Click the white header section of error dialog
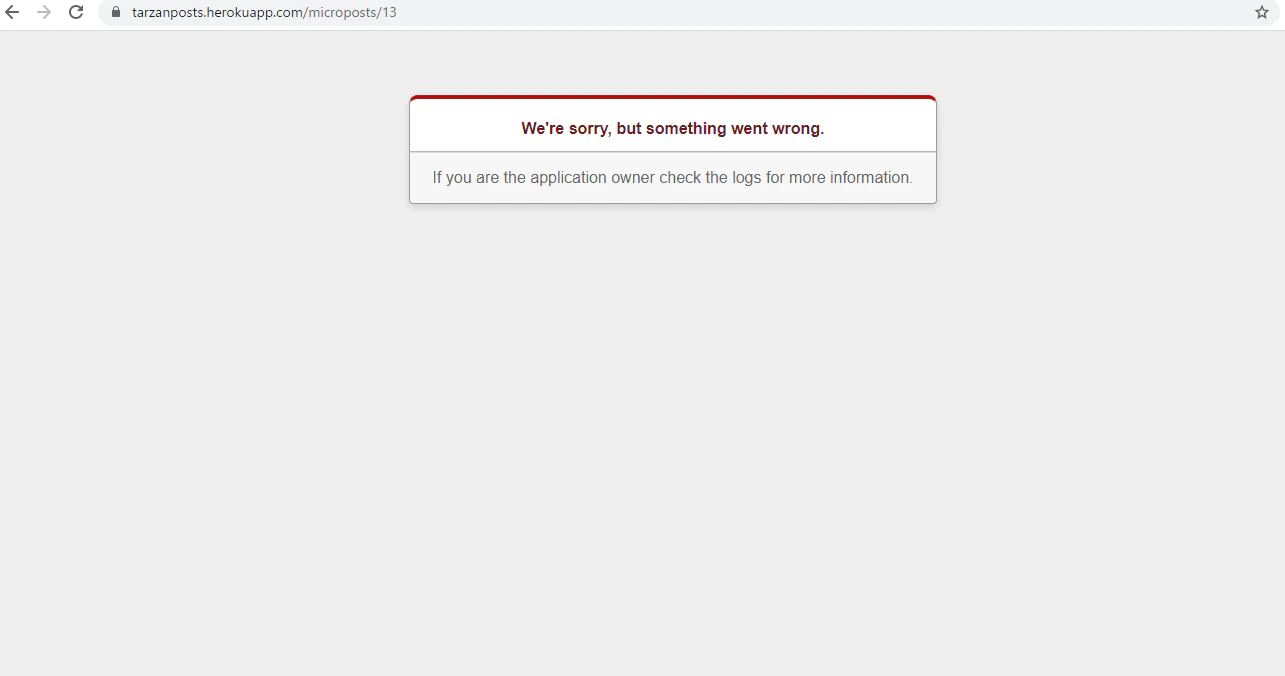 point(673,126)
